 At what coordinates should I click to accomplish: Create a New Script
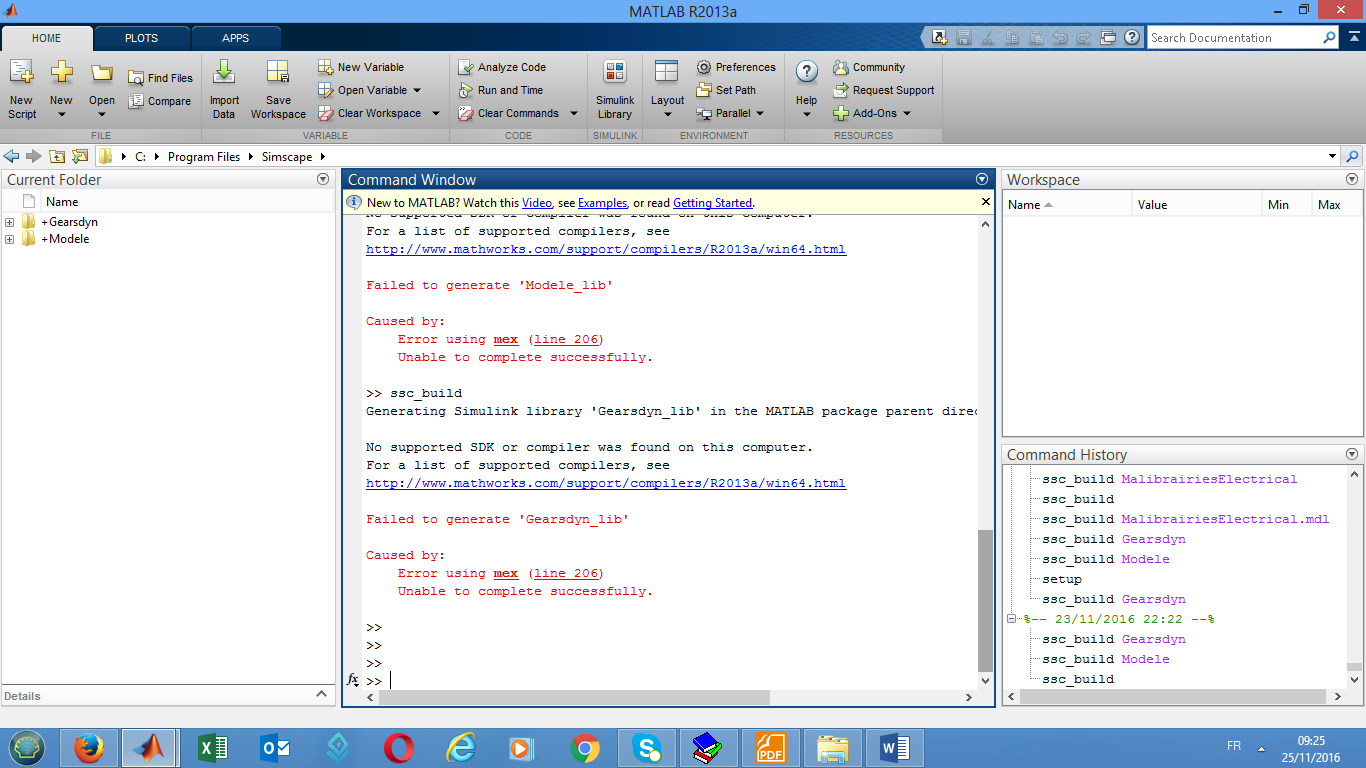click(x=22, y=89)
